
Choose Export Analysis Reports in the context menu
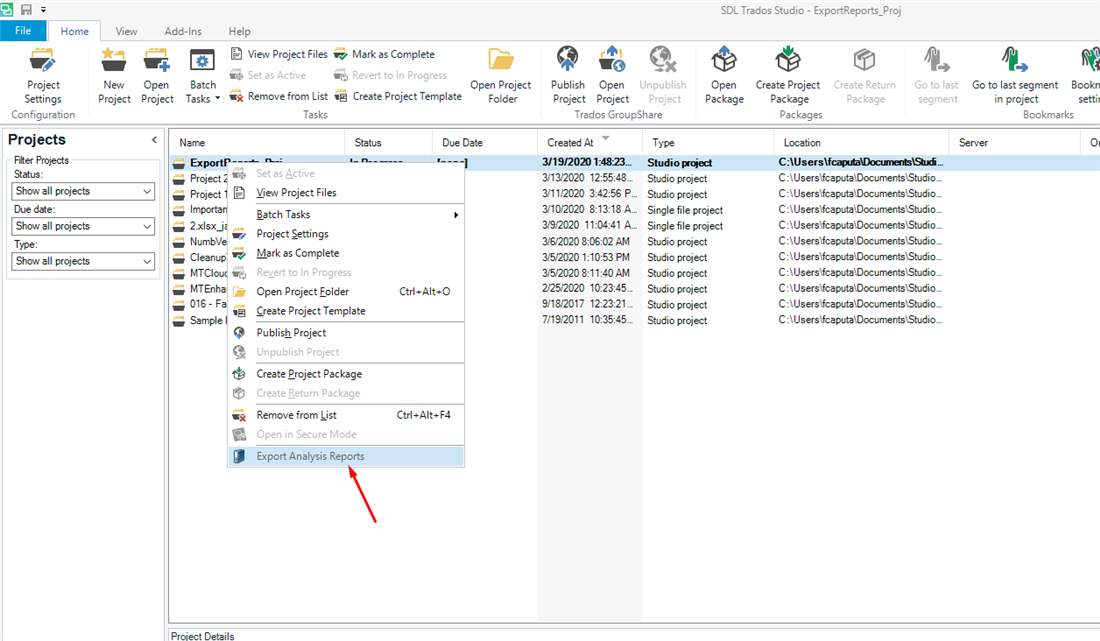346,456
